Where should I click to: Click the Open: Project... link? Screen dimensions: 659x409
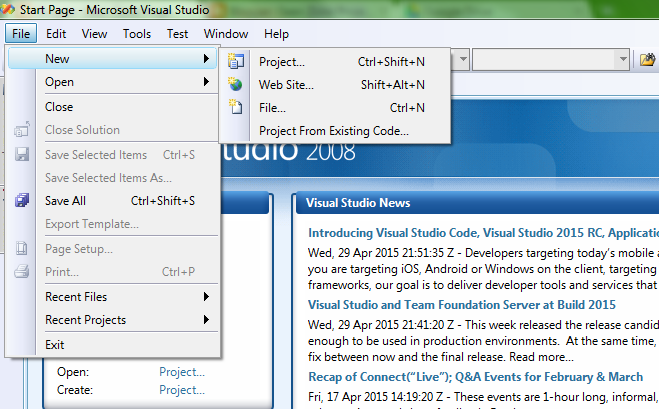(182, 372)
